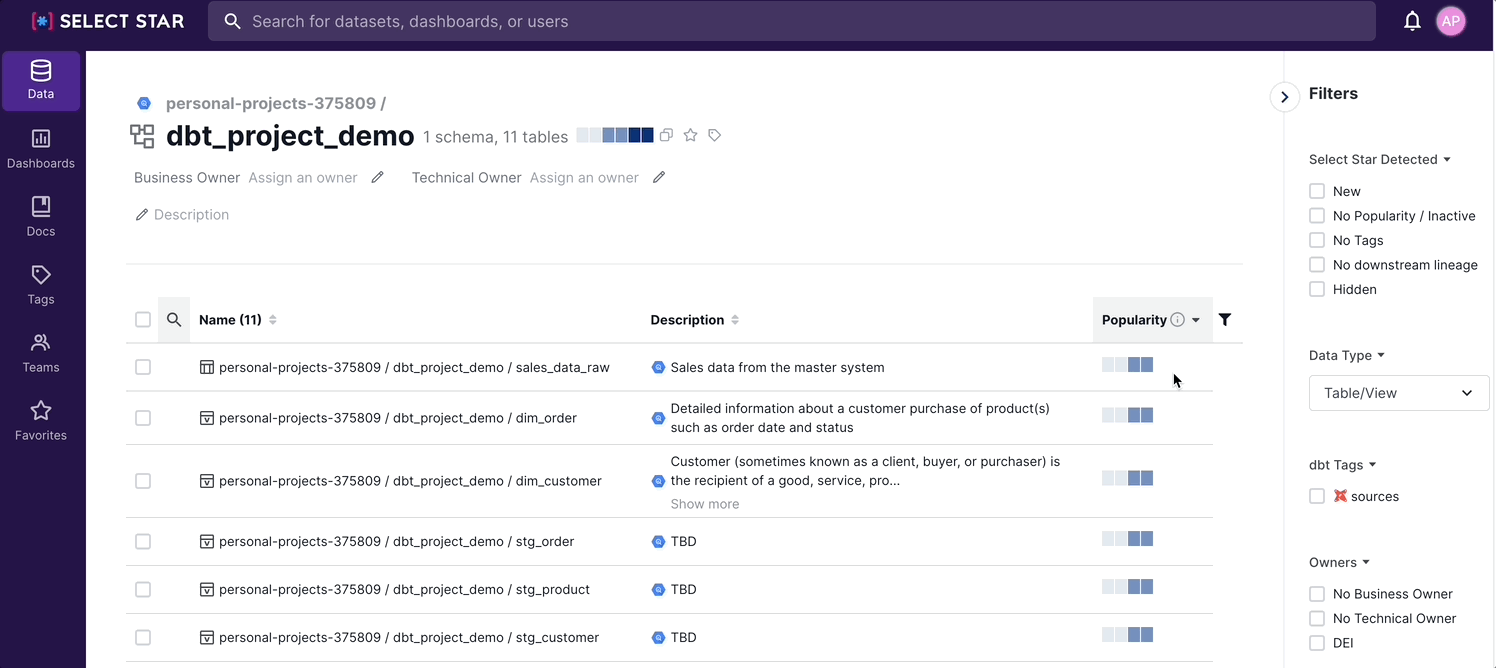This screenshot has height=668, width=1496.
Task: Enable the New filter checkbox
Action: point(1317,191)
